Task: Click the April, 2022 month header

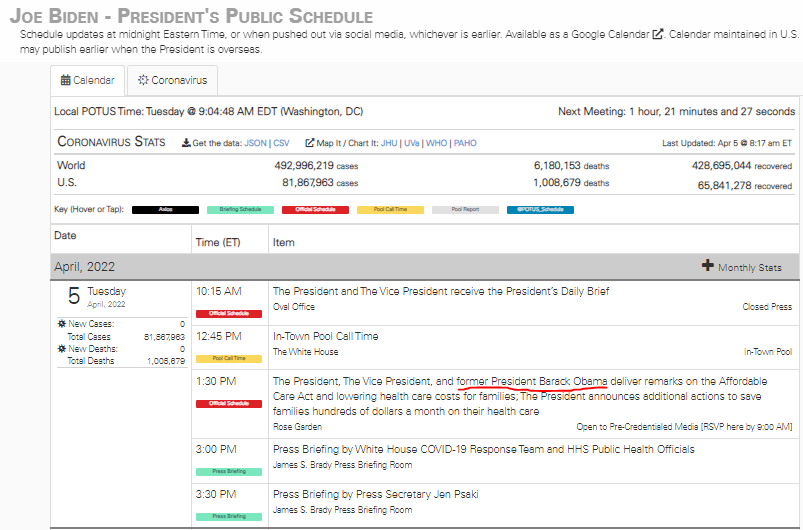Action: pos(84,267)
